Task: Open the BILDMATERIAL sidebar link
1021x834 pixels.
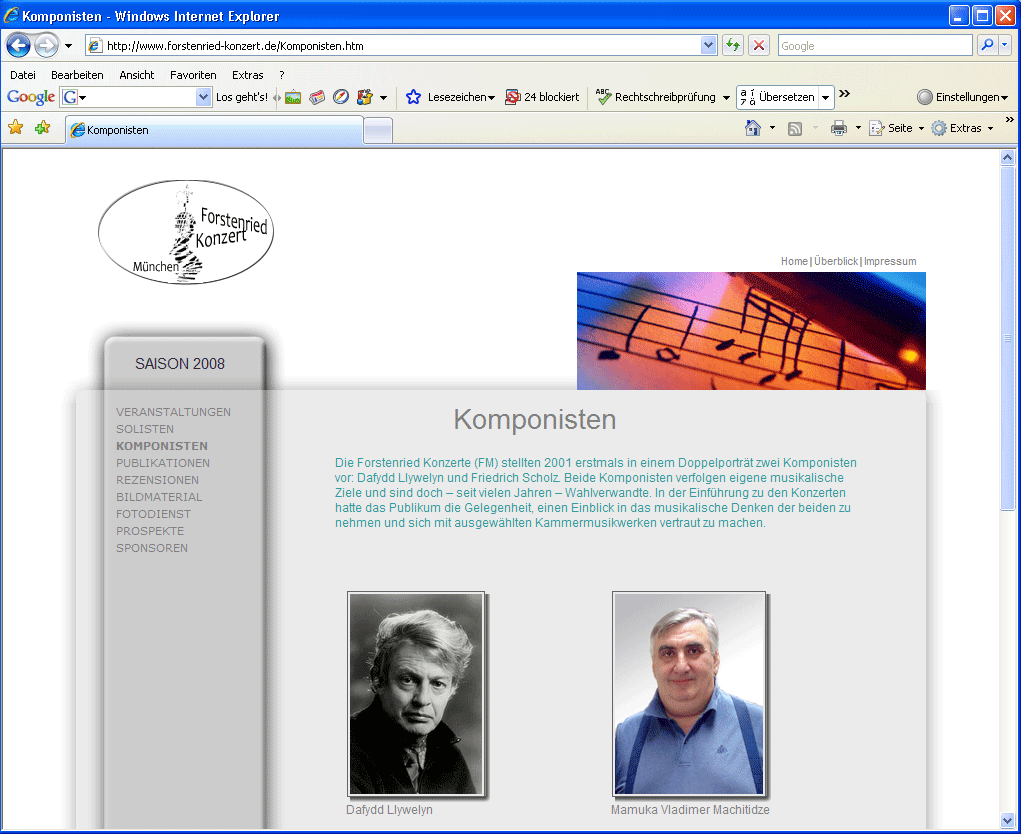Action: pyautogui.click(x=159, y=497)
